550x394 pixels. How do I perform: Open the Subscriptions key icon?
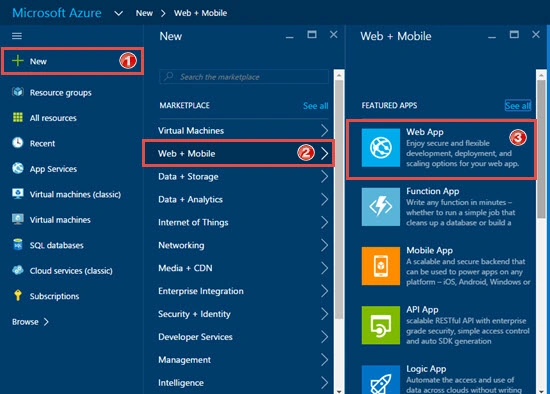pos(18,296)
